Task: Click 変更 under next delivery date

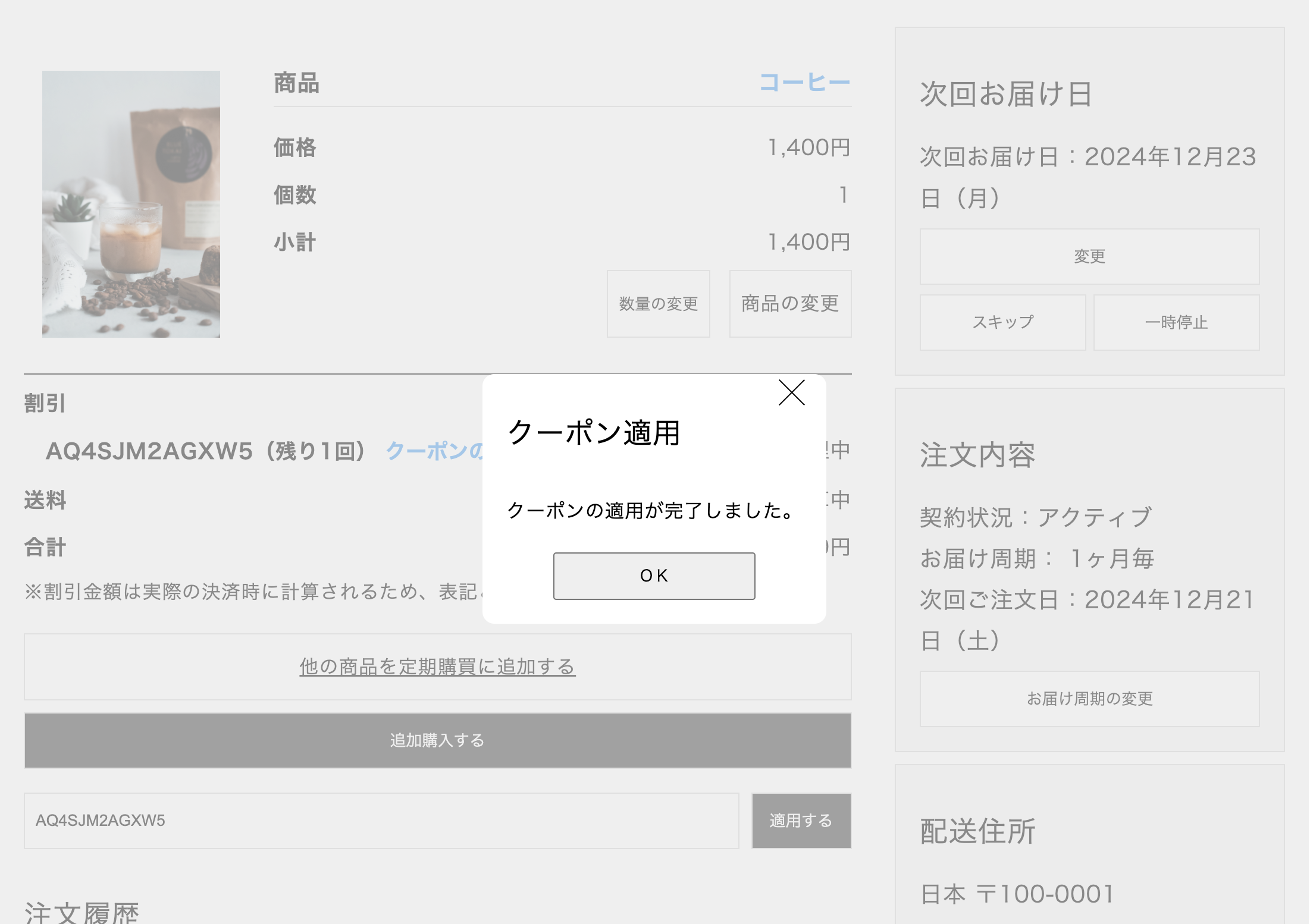Action: click(1089, 257)
